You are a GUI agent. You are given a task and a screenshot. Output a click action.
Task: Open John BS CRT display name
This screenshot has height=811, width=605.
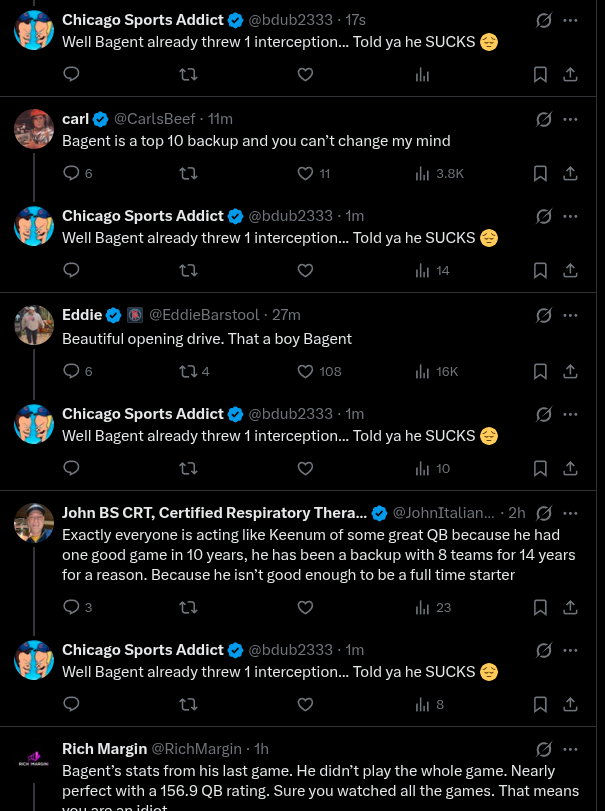[215, 513]
